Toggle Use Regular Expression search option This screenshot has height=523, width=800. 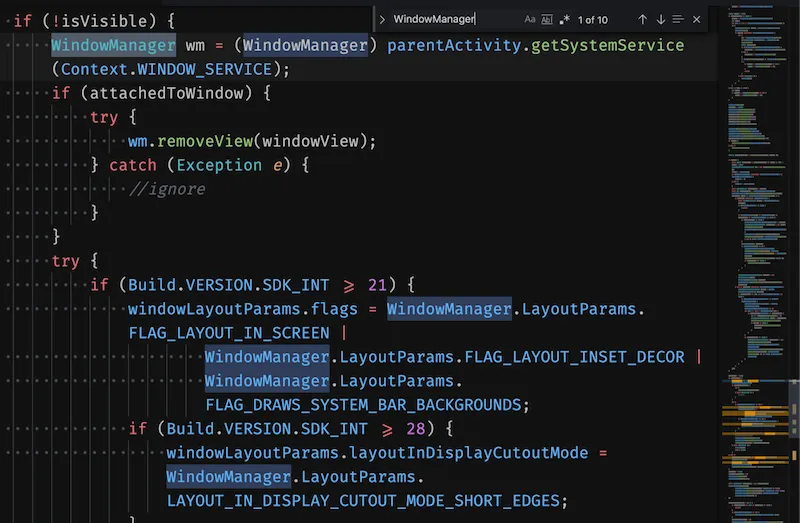click(x=564, y=19)
